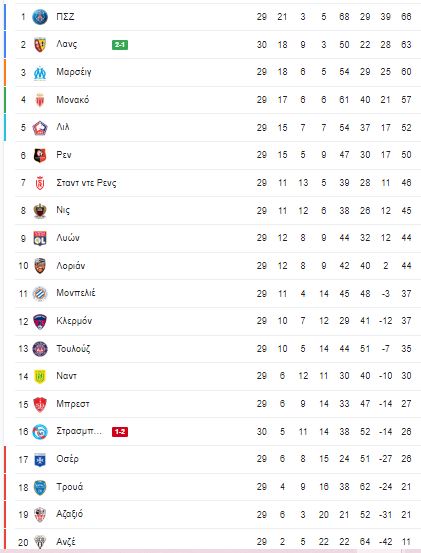The image size is (421, 553).
Task: Click the Οσέρ blue crest
Action: 40,460
